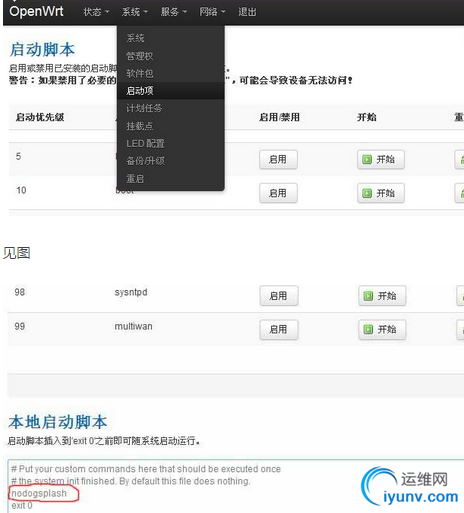Click the exit 0 line in script
The height and width of the screenshot is (513, 464).
[x=22, y=505]
